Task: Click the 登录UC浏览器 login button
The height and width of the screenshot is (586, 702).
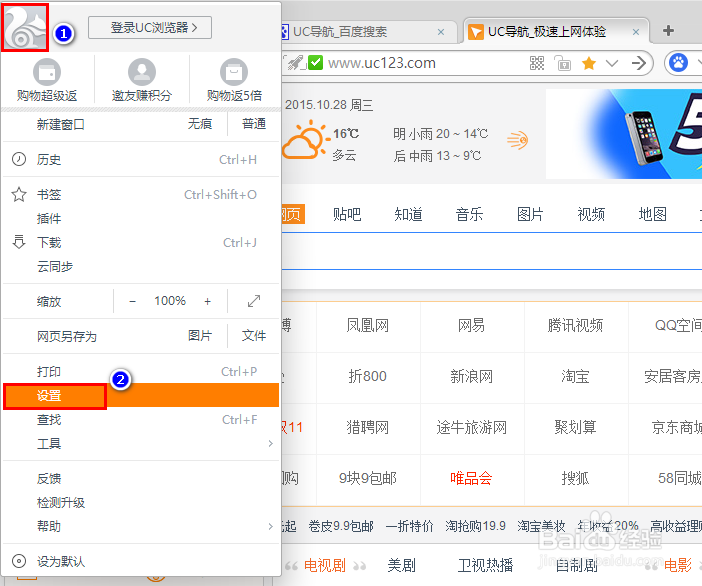Action: [x=150, y=28]
